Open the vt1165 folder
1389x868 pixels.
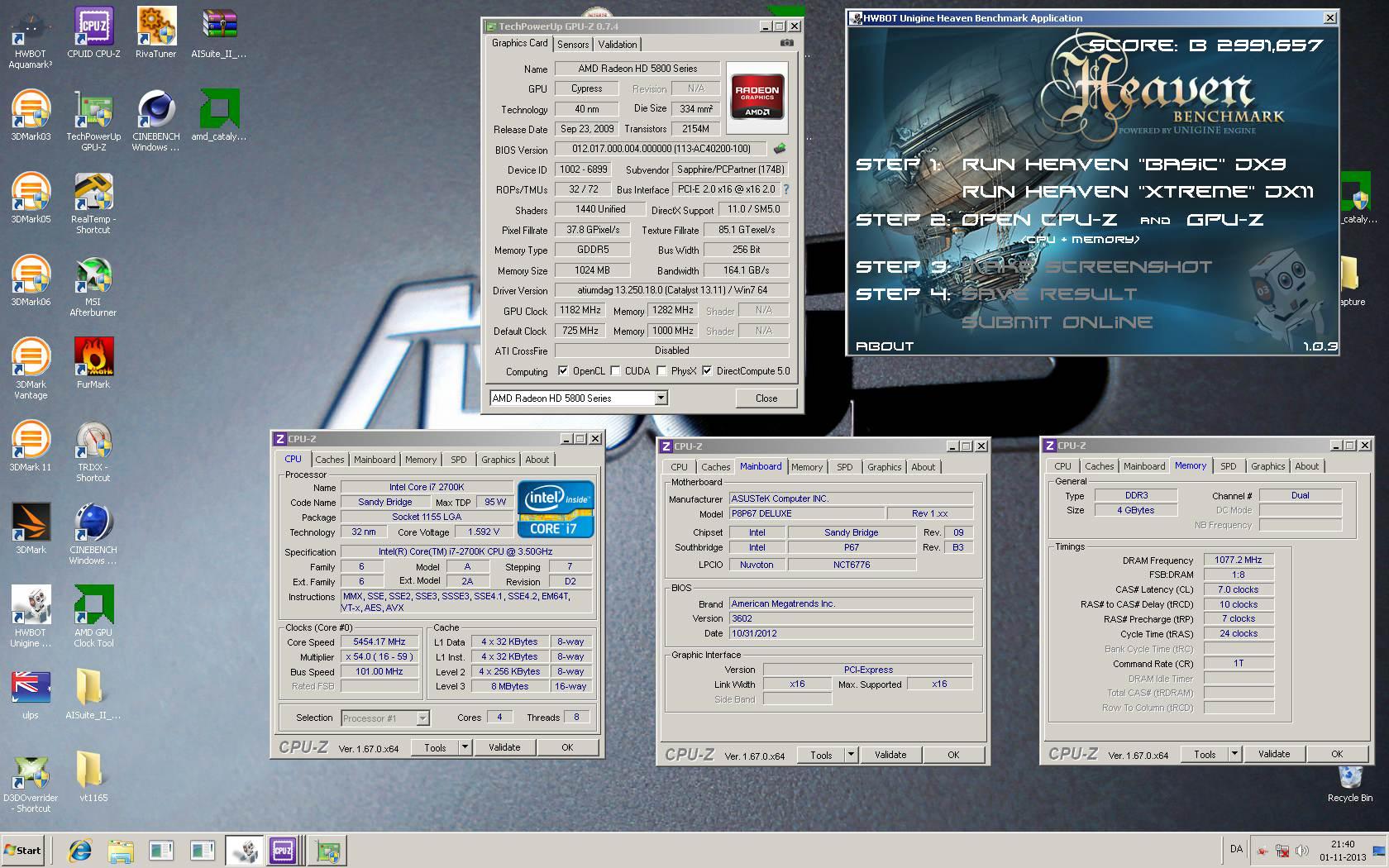click(93, 777)
